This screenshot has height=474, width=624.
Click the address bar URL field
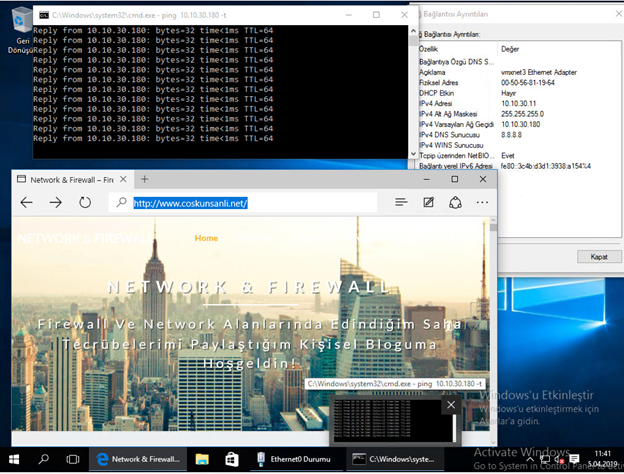243,203
